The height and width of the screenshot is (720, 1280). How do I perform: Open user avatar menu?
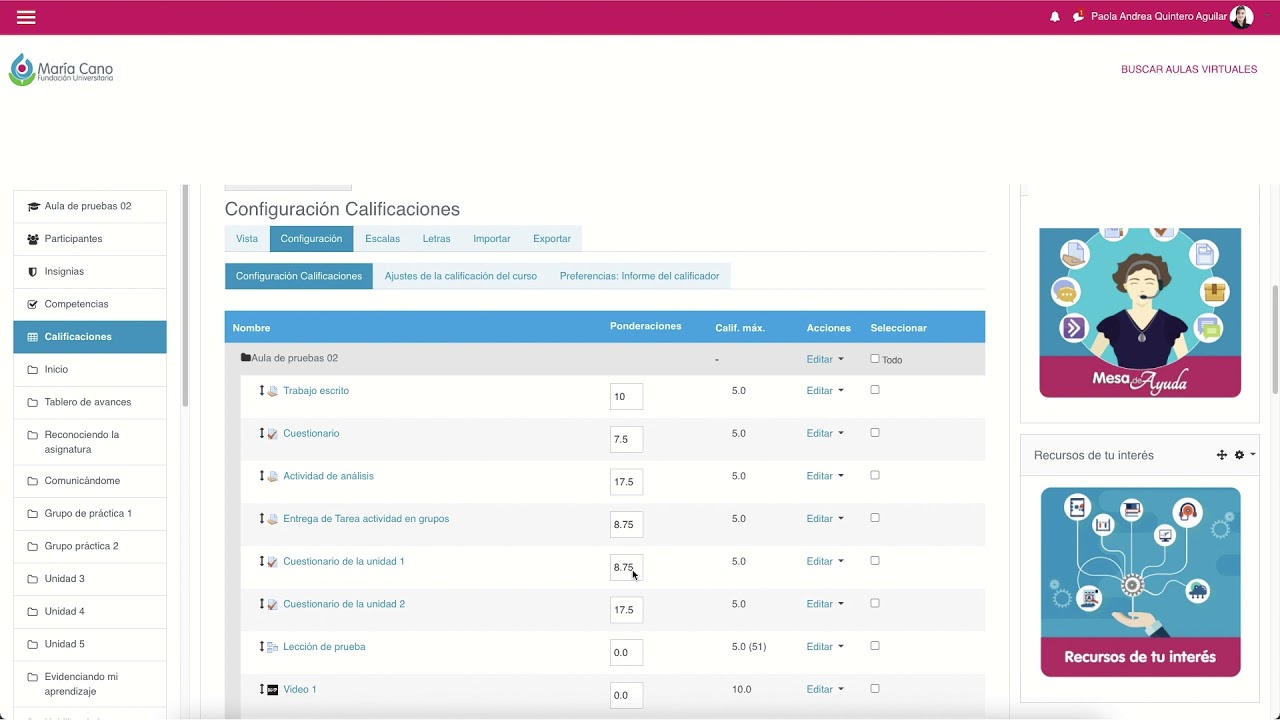pos(1241,17)
